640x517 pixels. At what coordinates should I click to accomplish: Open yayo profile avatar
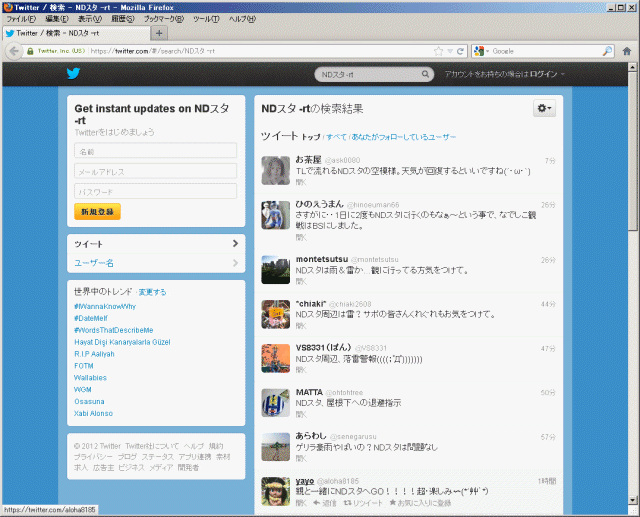point(276,491)
